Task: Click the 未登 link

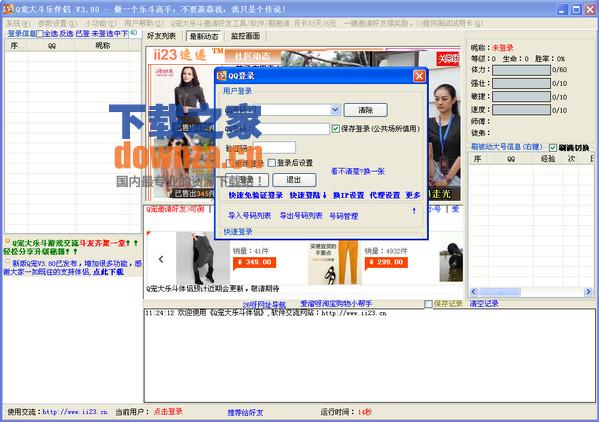Action: [x=99, y=34]
